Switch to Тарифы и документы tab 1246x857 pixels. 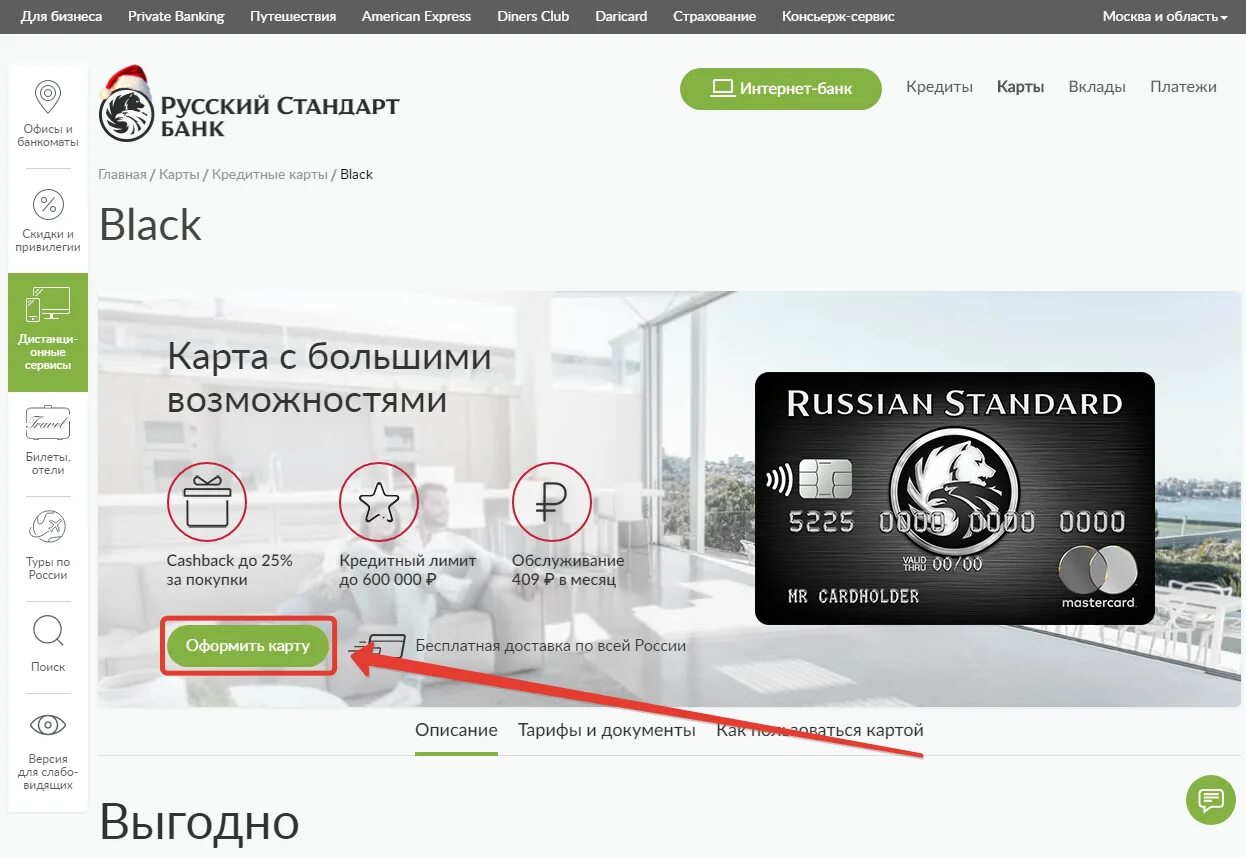[607, 731]
